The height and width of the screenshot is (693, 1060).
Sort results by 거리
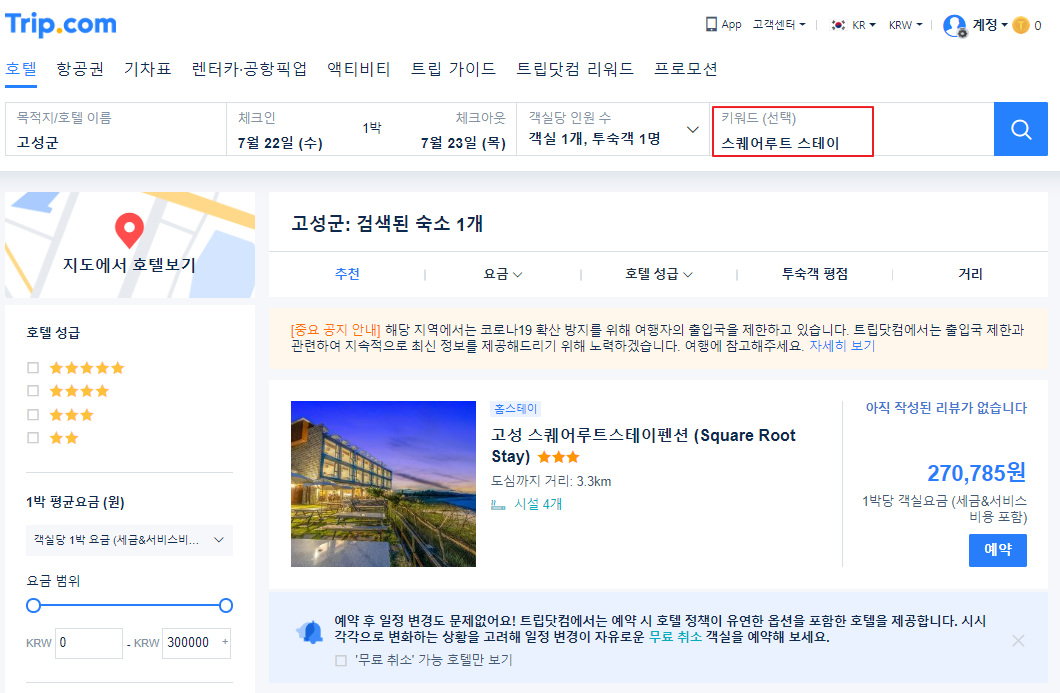[970, 274]
